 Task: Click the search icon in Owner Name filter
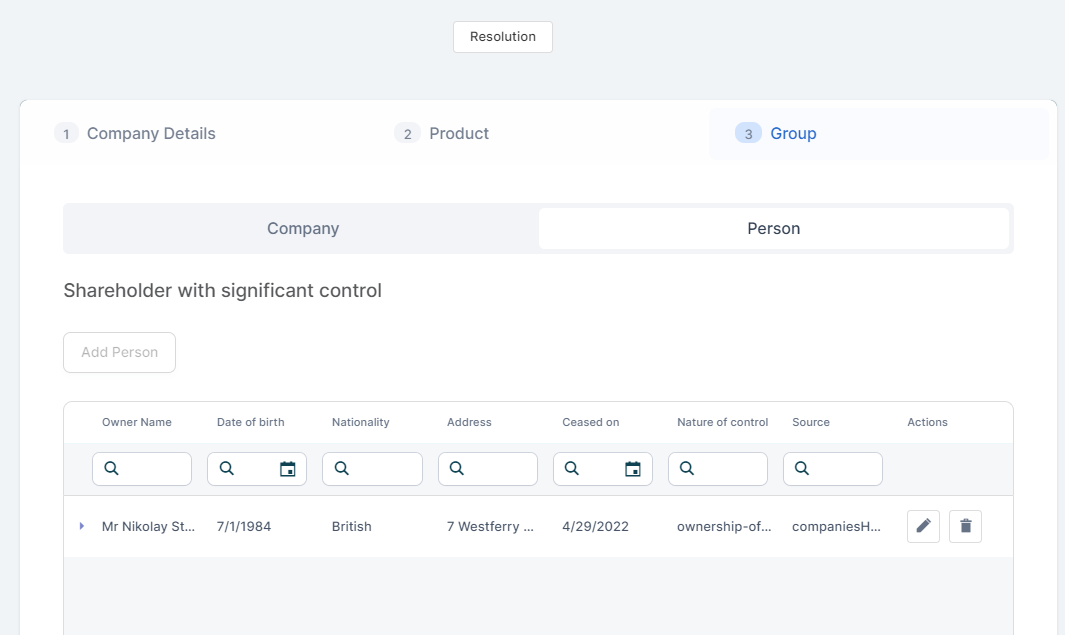[x=111, y=469]
